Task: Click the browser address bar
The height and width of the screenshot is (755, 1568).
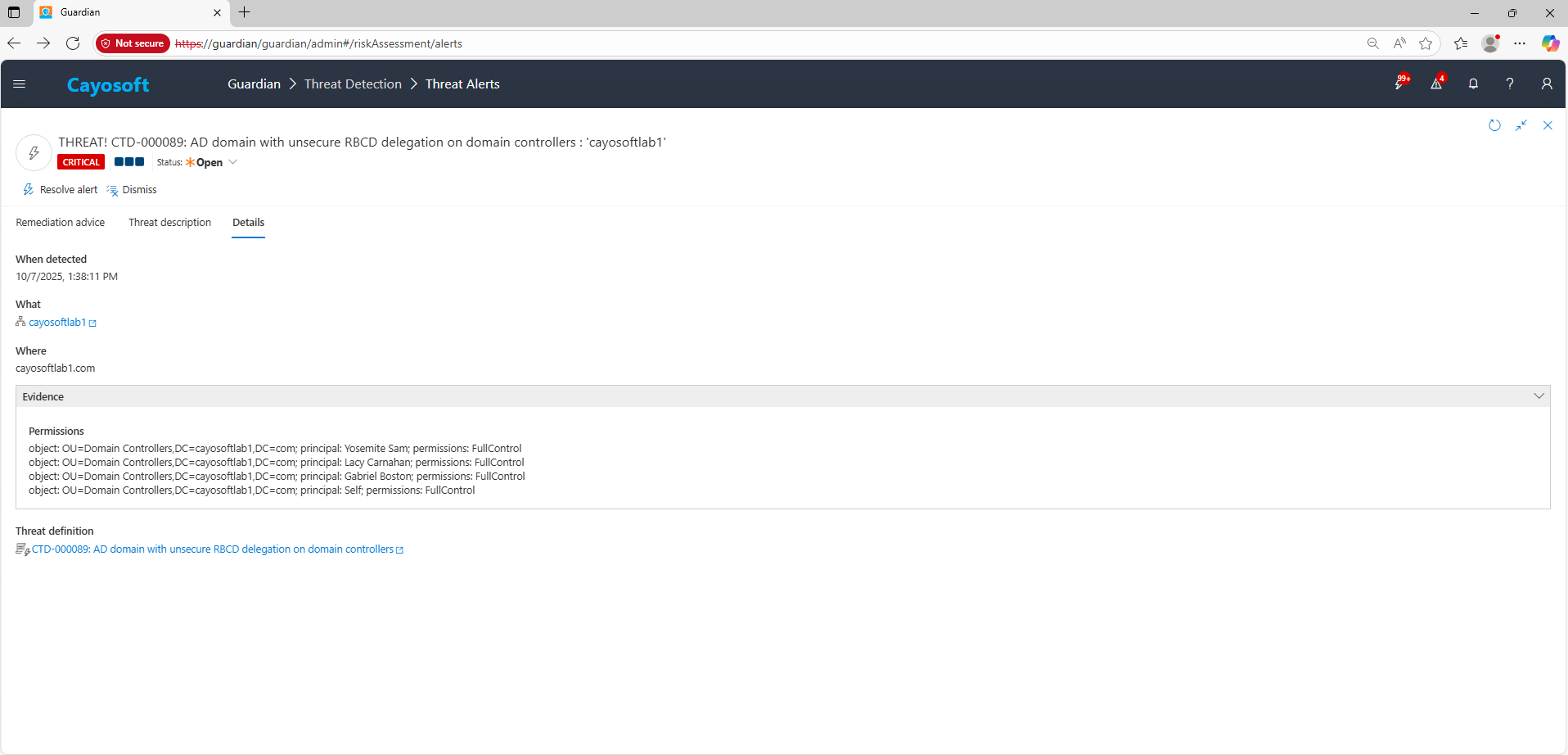Action: (x=737, y=43)
